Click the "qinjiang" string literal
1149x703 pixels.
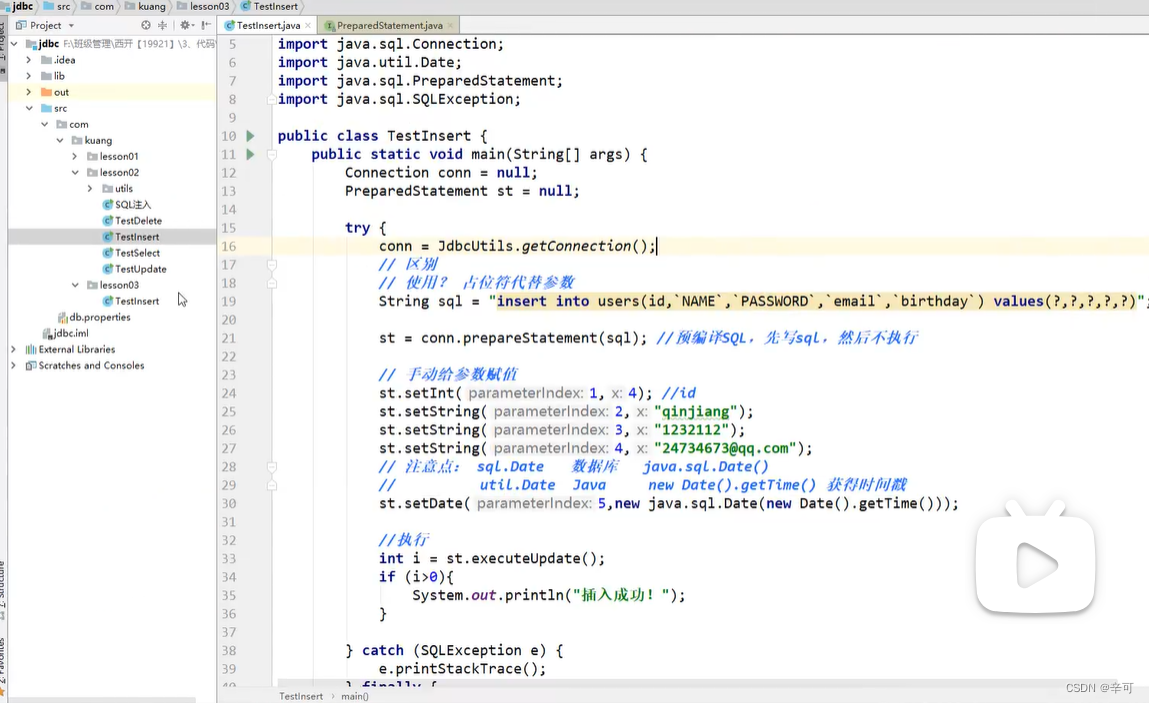pos(695,411)
